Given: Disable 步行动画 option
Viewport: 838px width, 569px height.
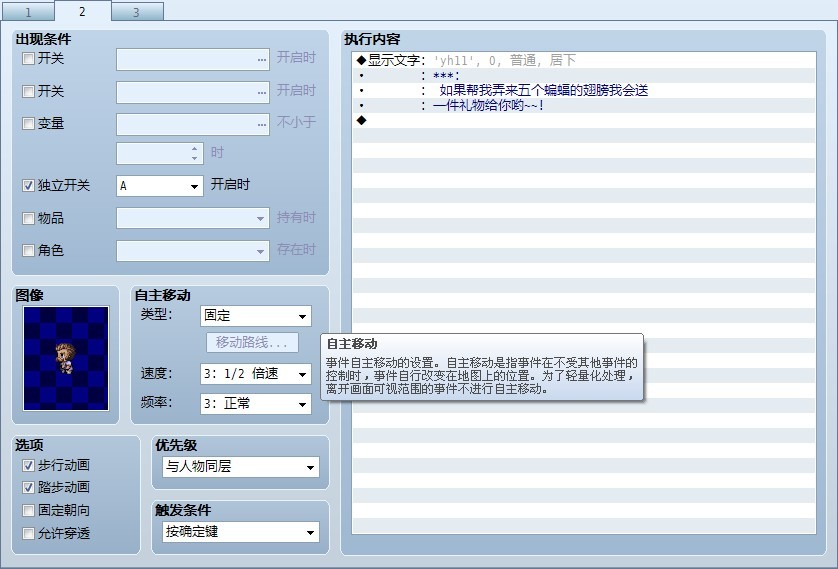Looking at the screenshot, I should [28, 465].
